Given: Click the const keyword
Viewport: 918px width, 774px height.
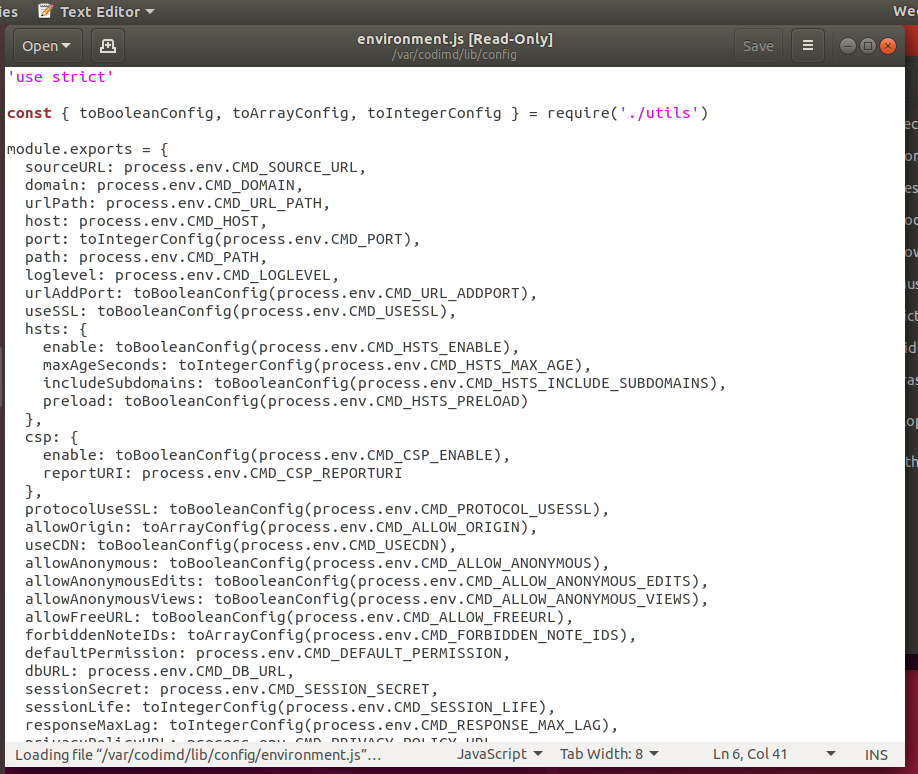Looking at the screenshot, I should click(x=29, y=113).
